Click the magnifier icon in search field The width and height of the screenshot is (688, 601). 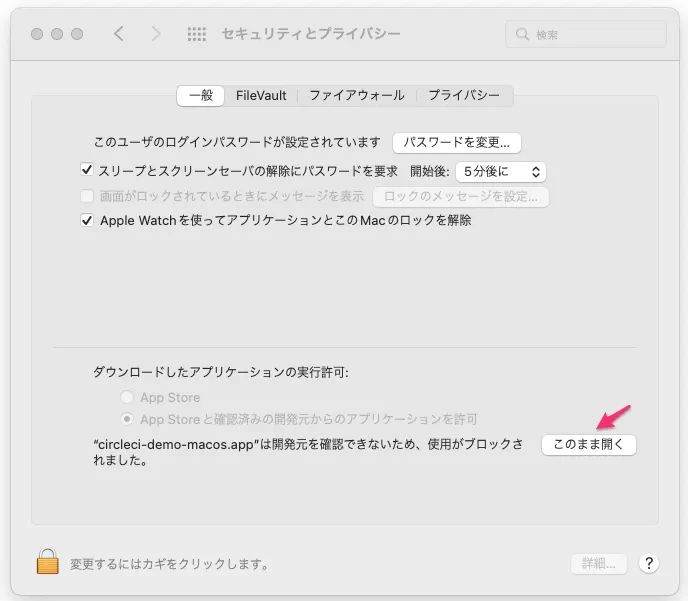tap(522, 34)
